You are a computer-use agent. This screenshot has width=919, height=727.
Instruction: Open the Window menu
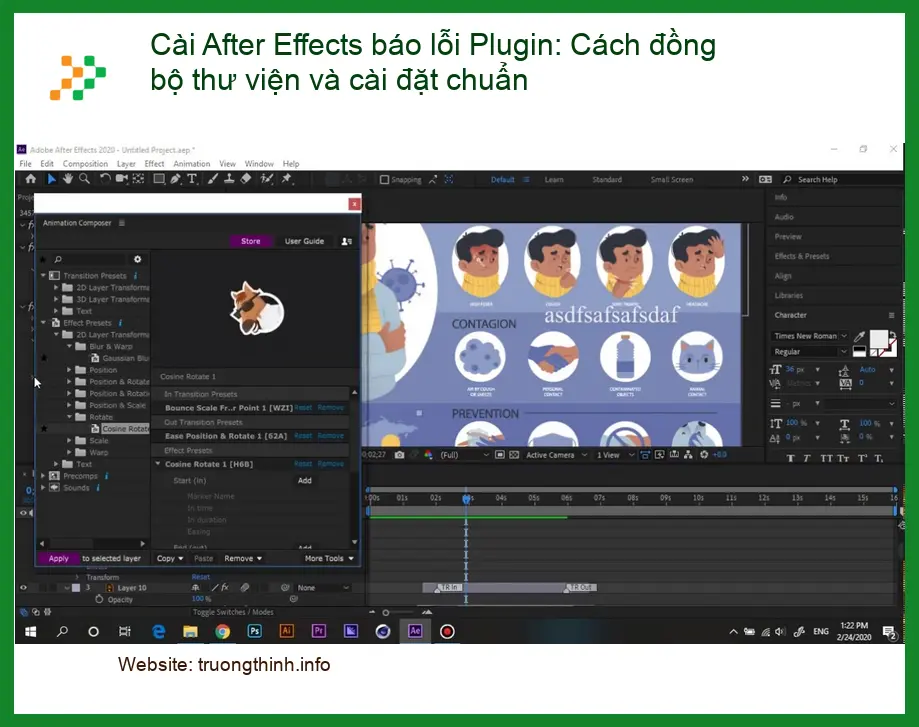pyautogui.click(x=259, y=164)
